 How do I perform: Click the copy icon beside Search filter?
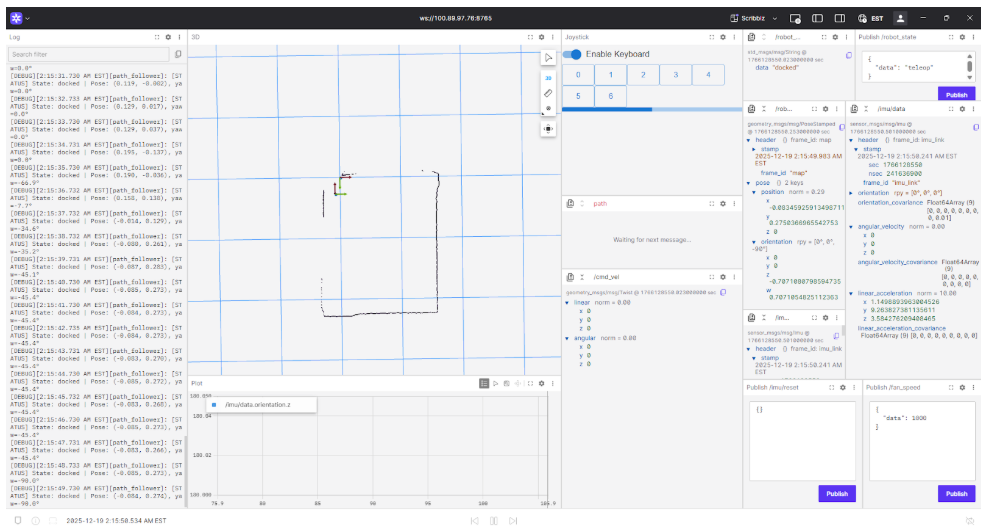(x=178, y=54)
